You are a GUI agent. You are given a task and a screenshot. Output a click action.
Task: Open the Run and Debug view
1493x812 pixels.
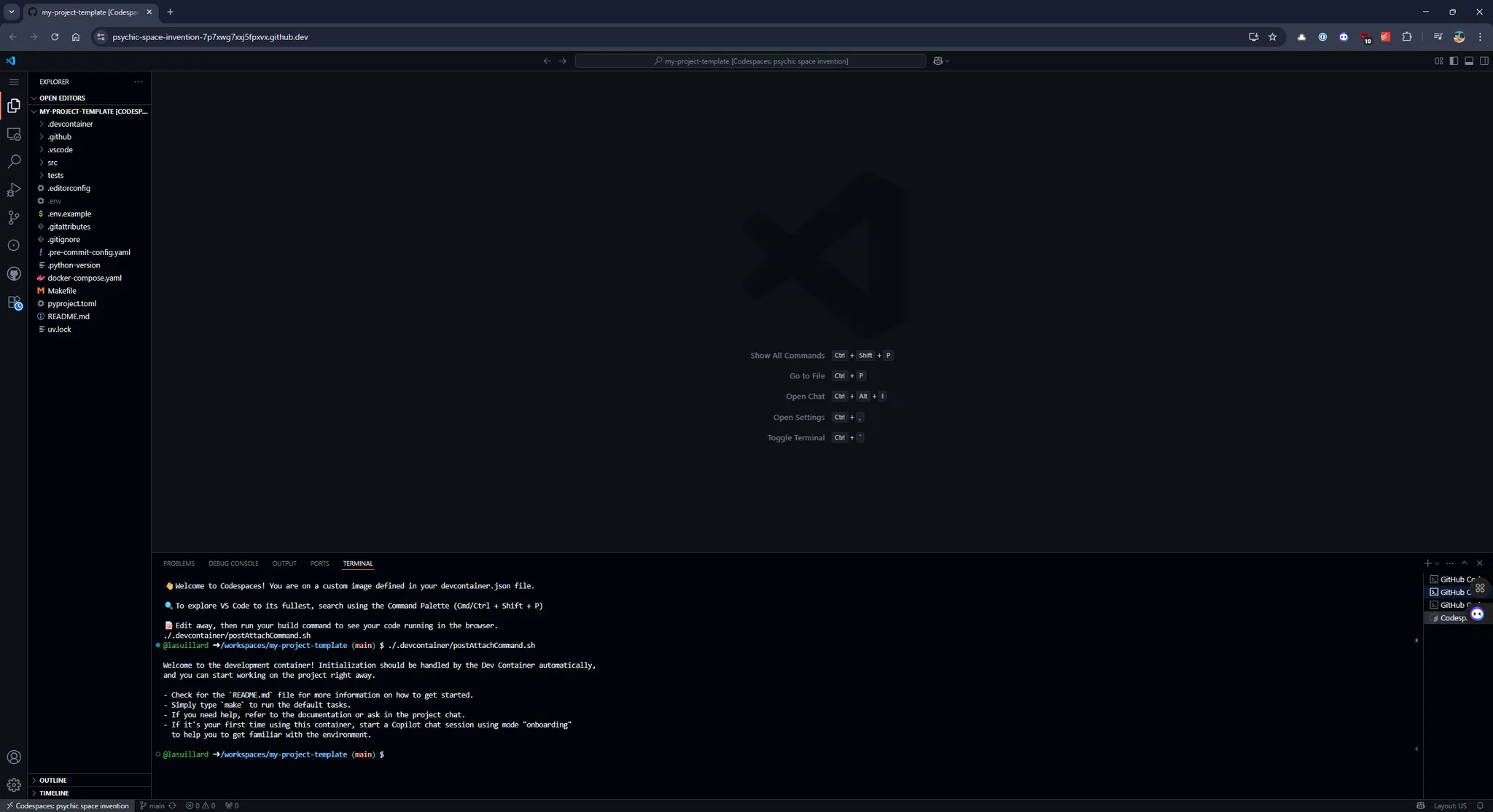(x=14, y=190)
